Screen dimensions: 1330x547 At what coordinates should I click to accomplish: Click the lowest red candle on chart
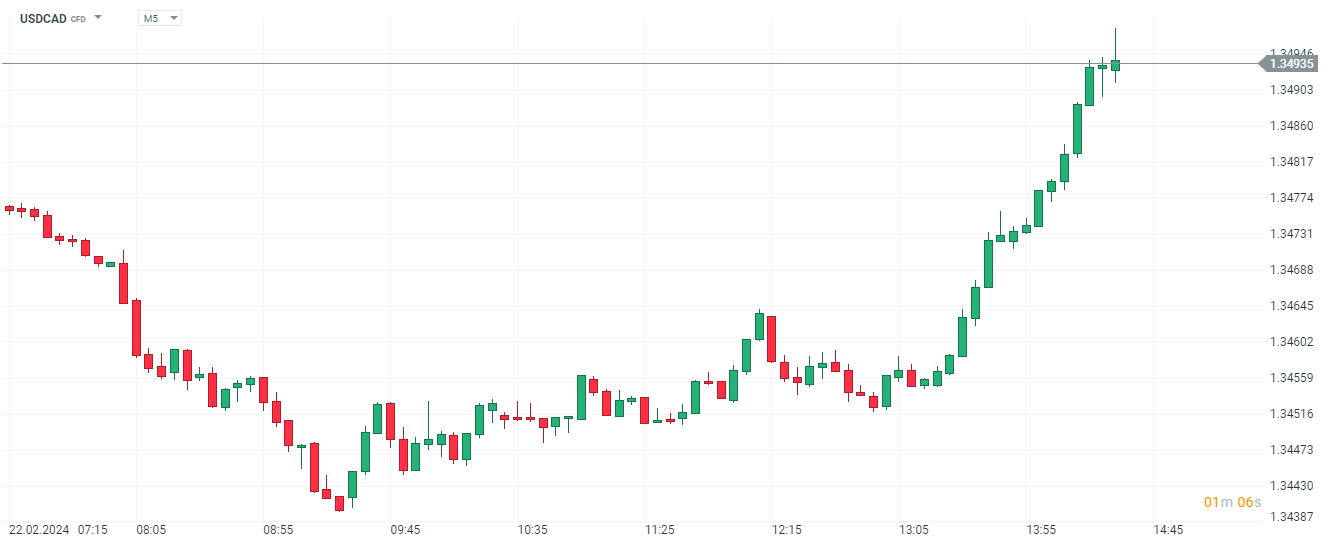(339, 503)
